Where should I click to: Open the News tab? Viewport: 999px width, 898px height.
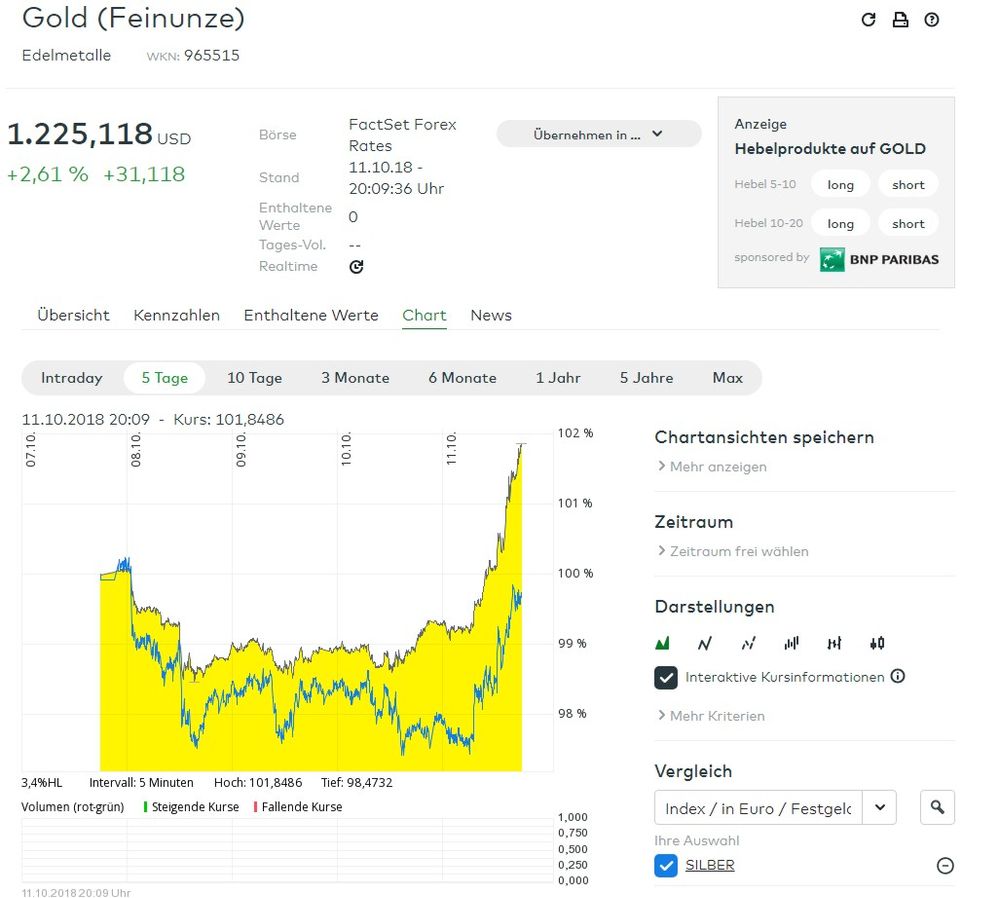point(491,315)
